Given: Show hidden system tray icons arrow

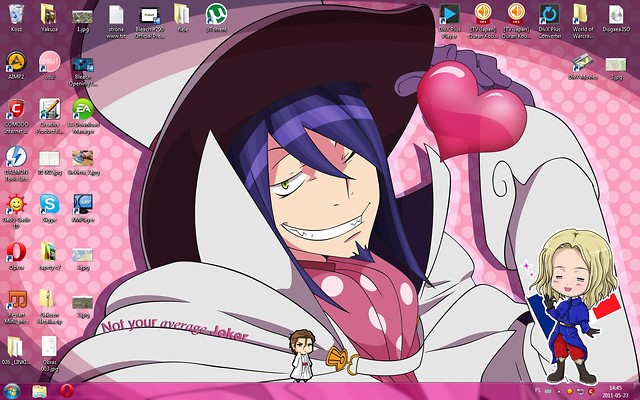Looking at the screenshot, I should [559, 392].
